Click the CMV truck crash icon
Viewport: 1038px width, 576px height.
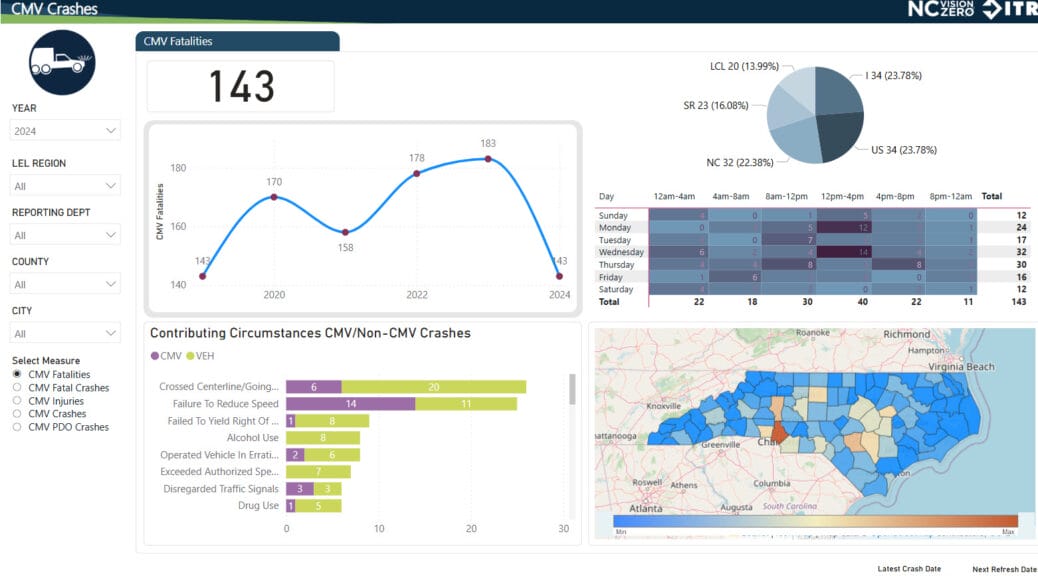62,62
